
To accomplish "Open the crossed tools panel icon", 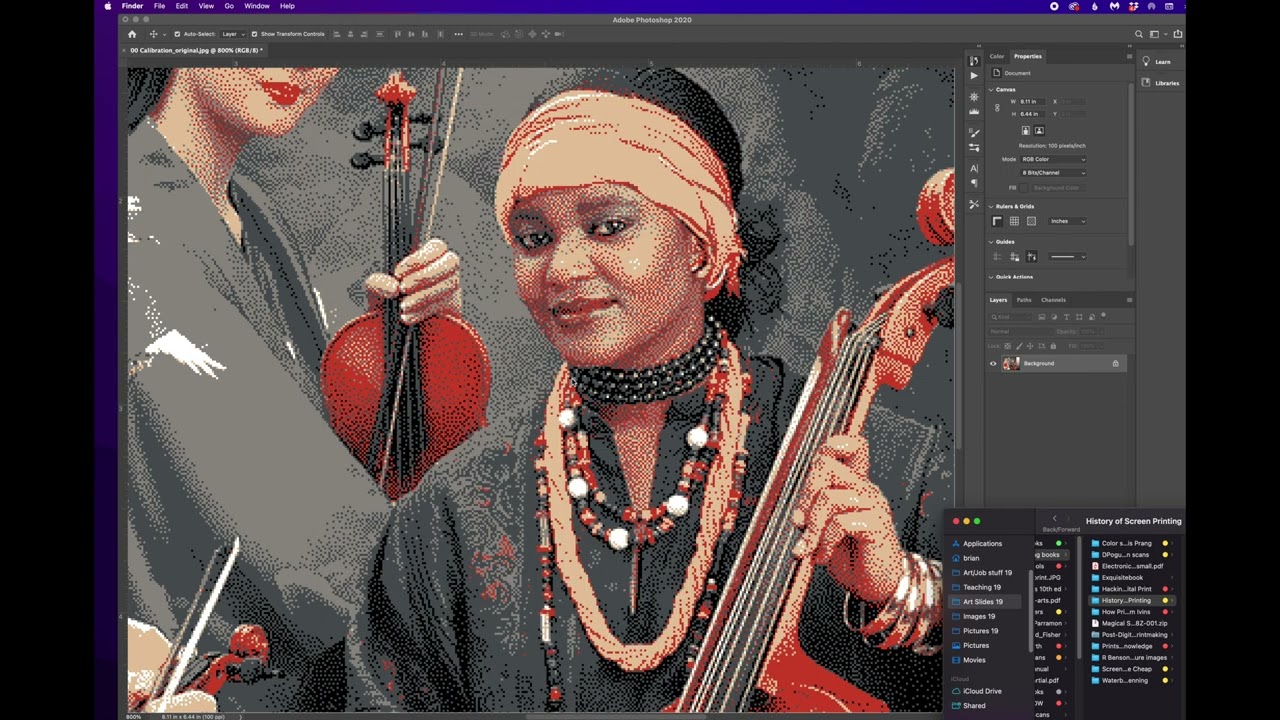I will (974, 204).
